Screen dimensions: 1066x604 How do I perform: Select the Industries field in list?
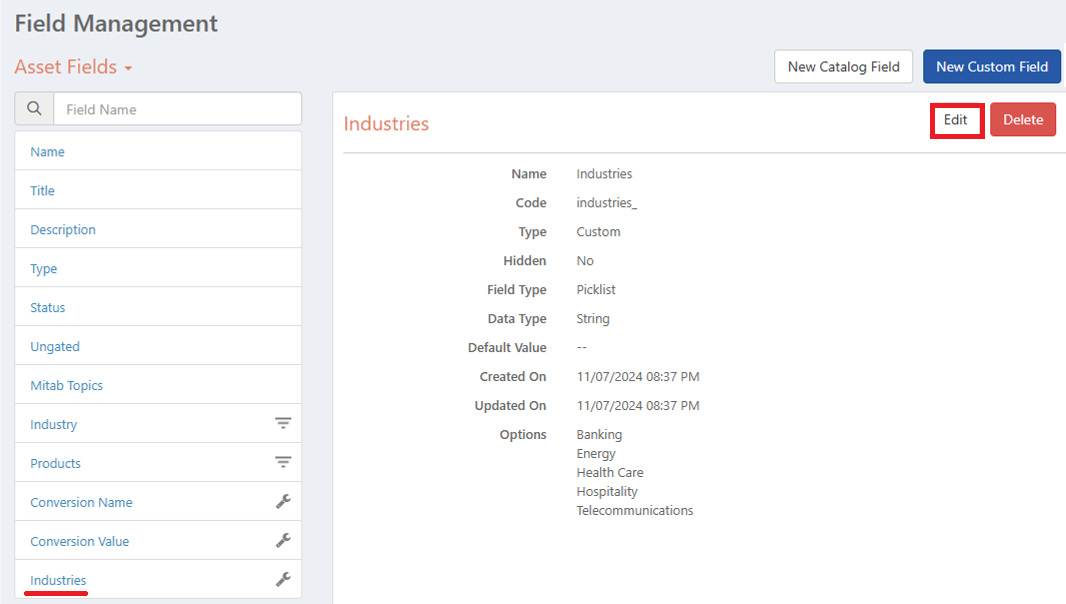click(158, 580)
